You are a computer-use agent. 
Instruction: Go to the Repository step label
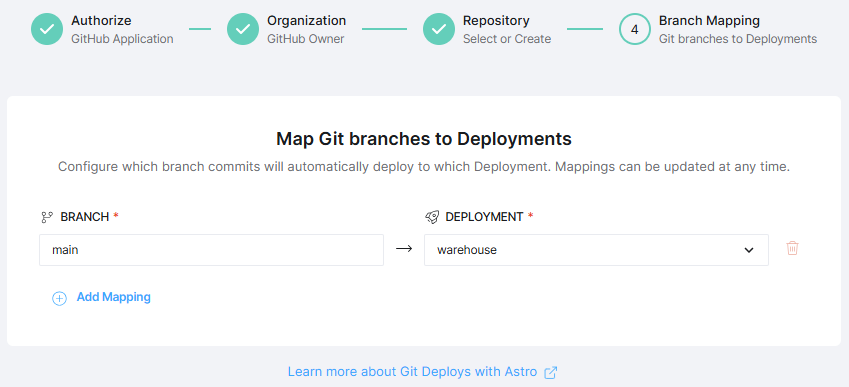pos(496,21)
